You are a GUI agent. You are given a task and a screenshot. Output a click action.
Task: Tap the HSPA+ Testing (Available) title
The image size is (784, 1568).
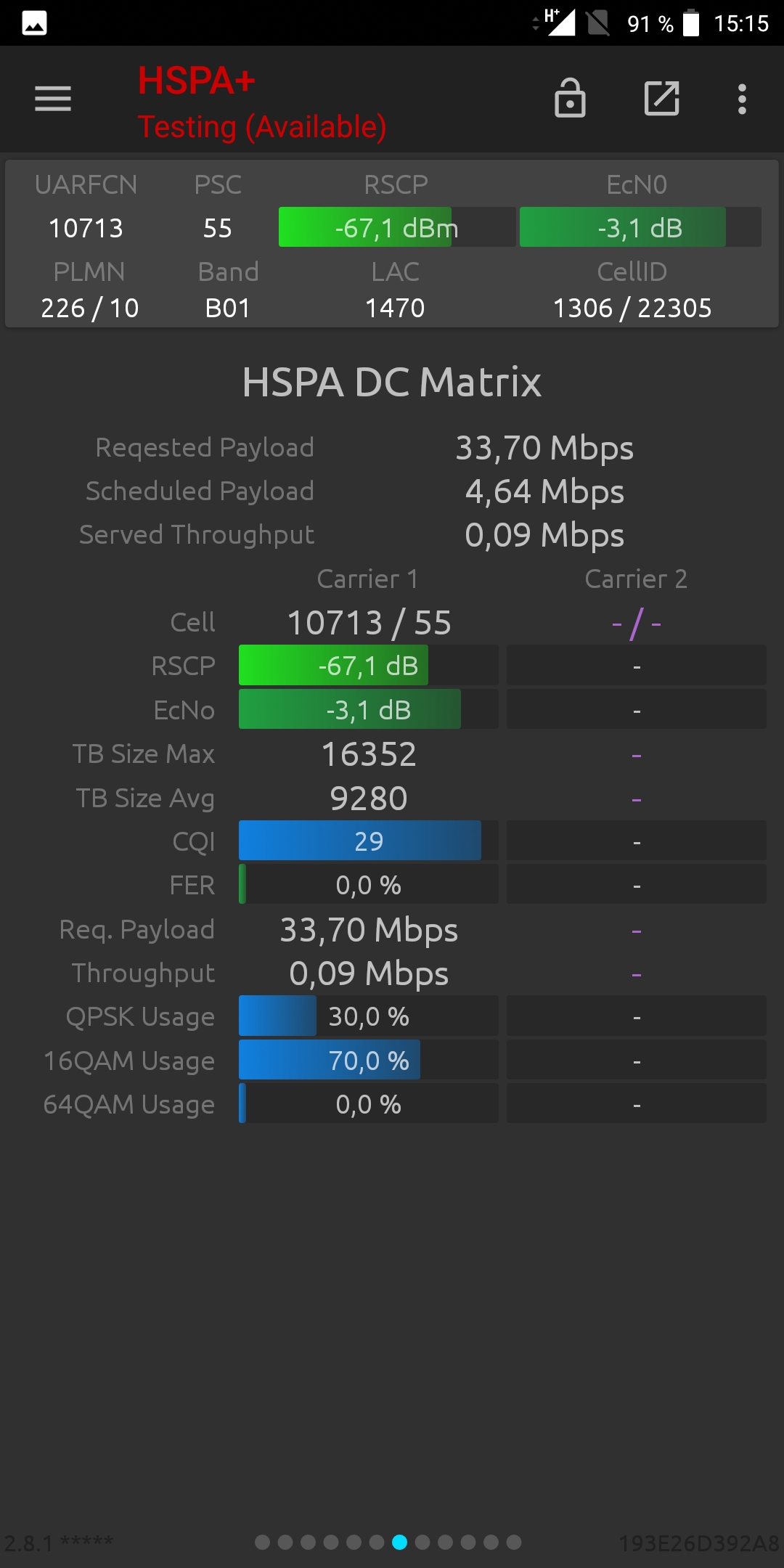coord(262,102)
